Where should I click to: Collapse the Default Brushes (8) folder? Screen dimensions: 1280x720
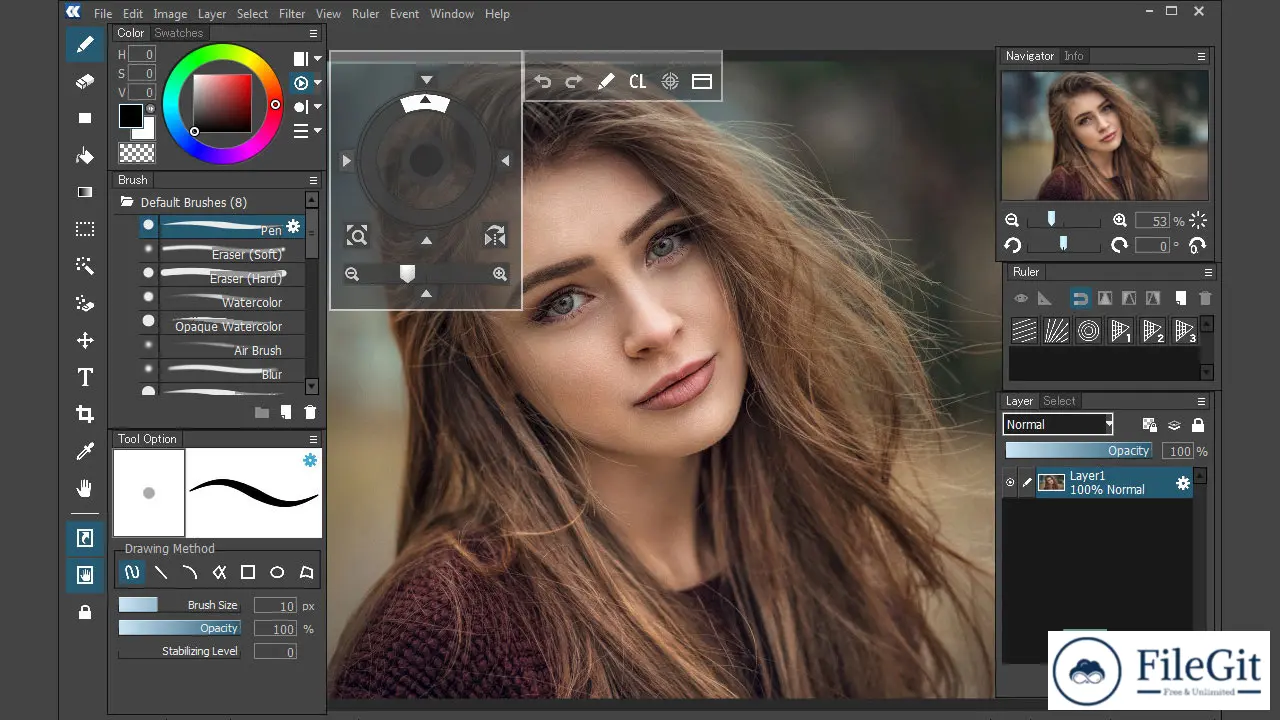(x=127, y=202)
